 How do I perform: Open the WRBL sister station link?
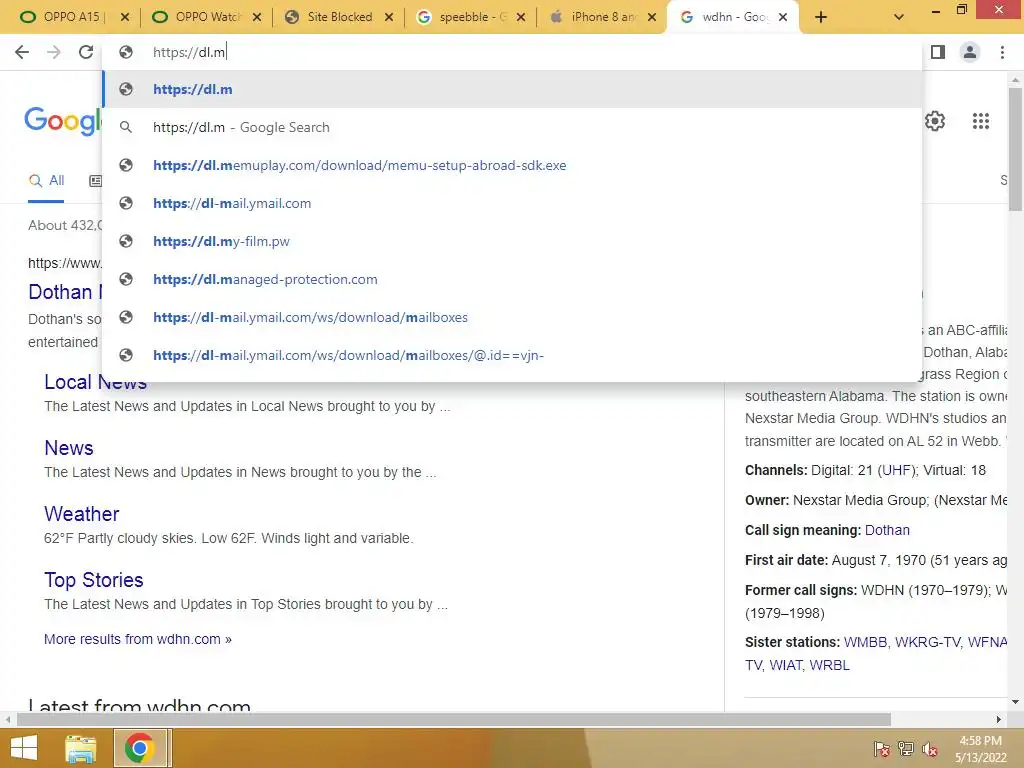(x=829, y=665)
